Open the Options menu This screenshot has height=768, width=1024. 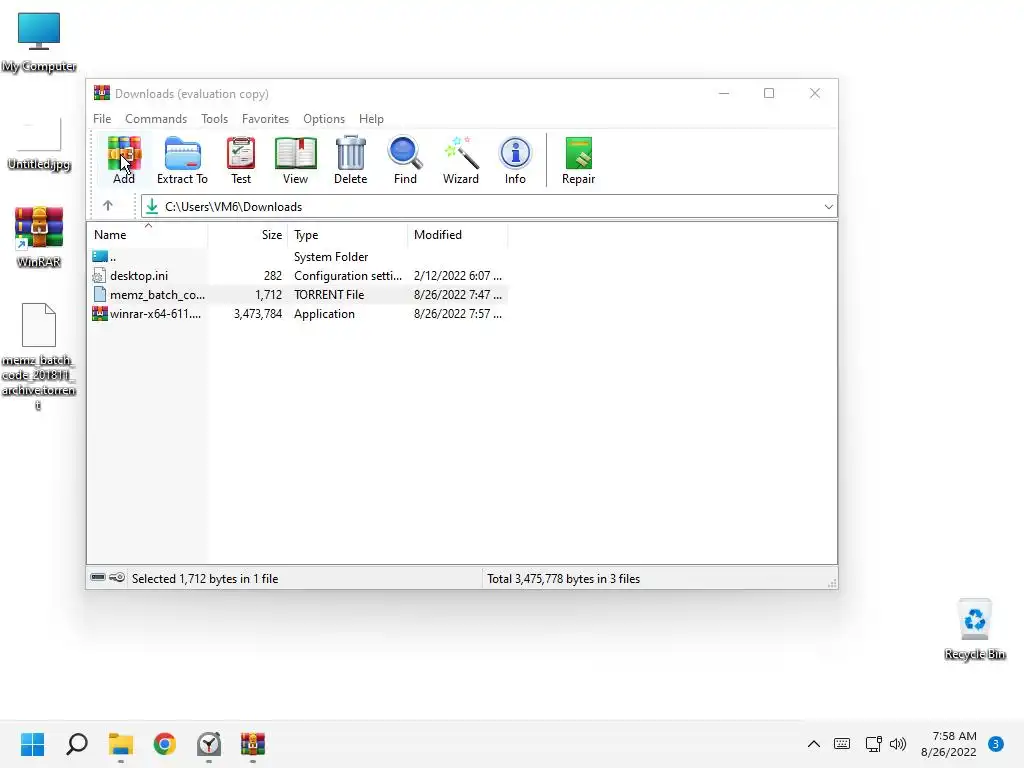click(324, 119)
